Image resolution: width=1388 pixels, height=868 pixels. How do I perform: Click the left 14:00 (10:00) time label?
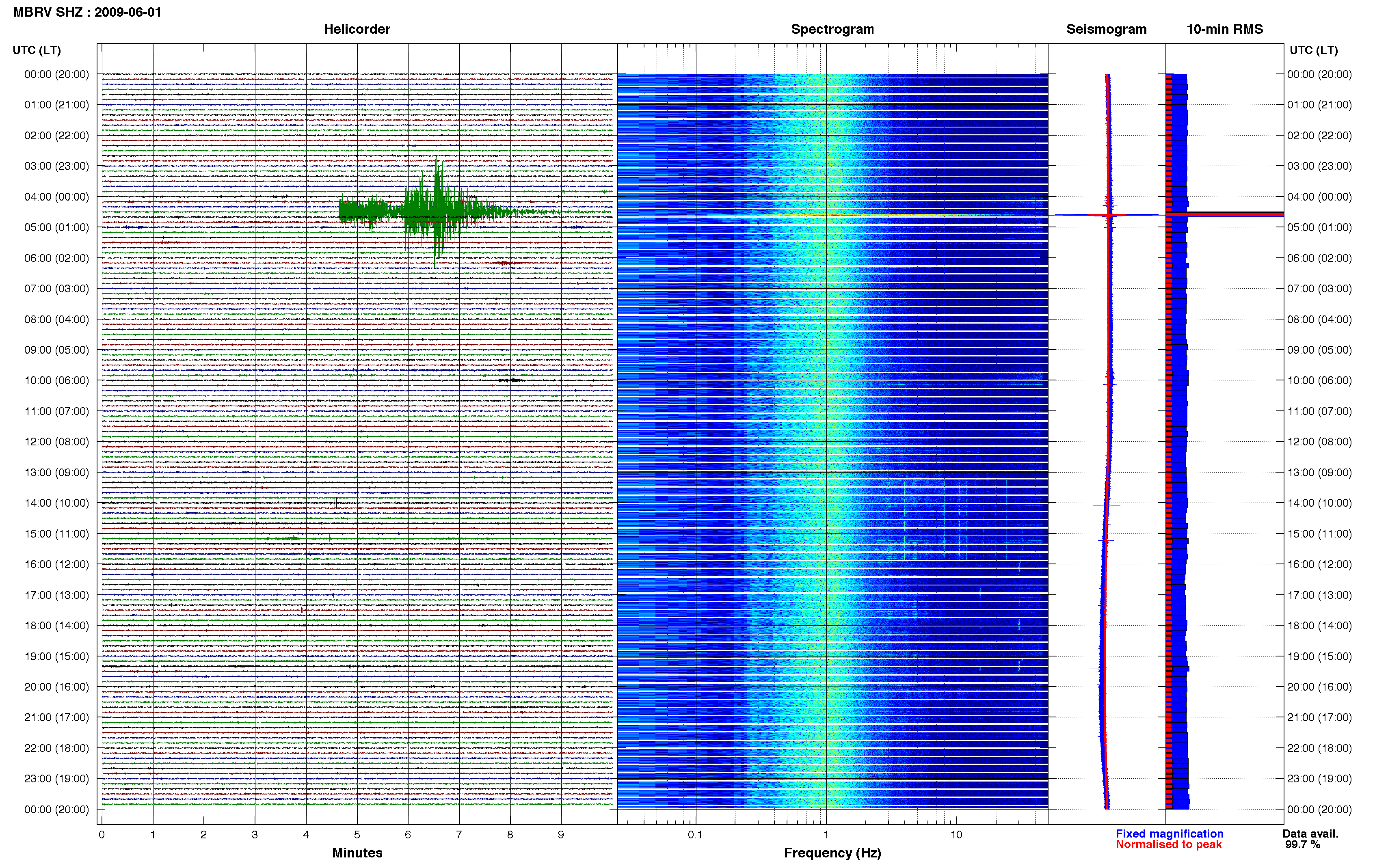(56, 503)
